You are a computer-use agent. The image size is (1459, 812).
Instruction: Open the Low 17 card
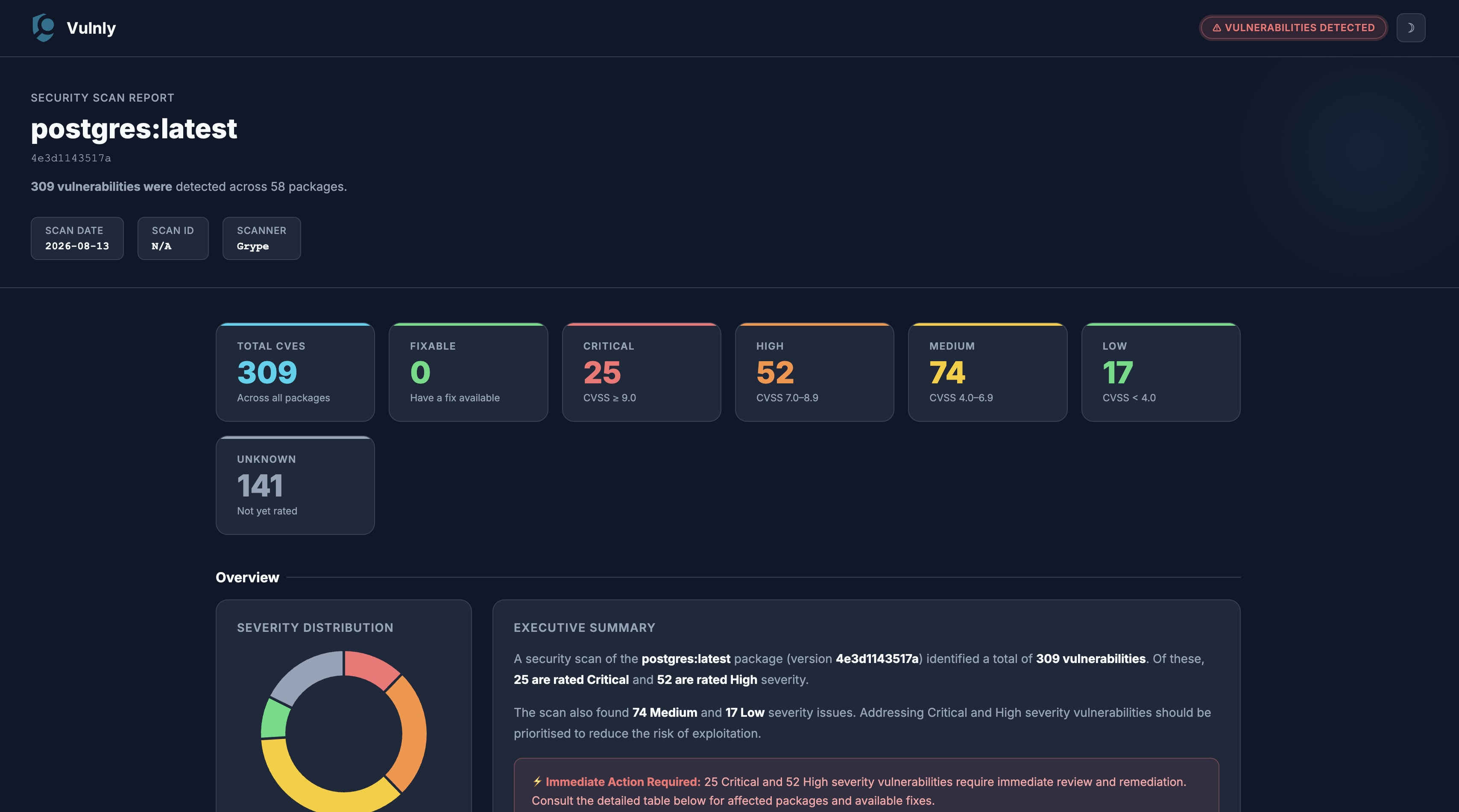coord(1160,372)
